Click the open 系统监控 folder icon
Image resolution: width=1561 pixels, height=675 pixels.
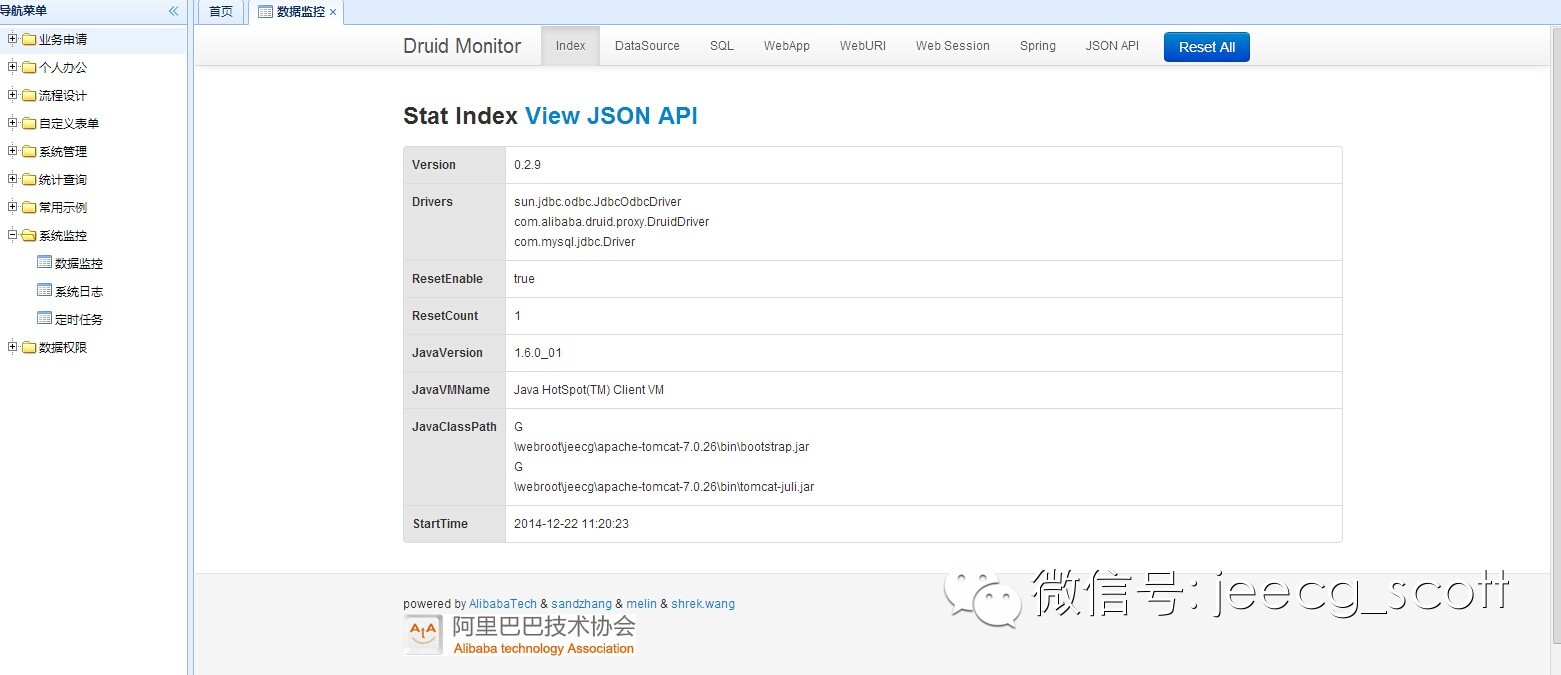coord(29,236)
